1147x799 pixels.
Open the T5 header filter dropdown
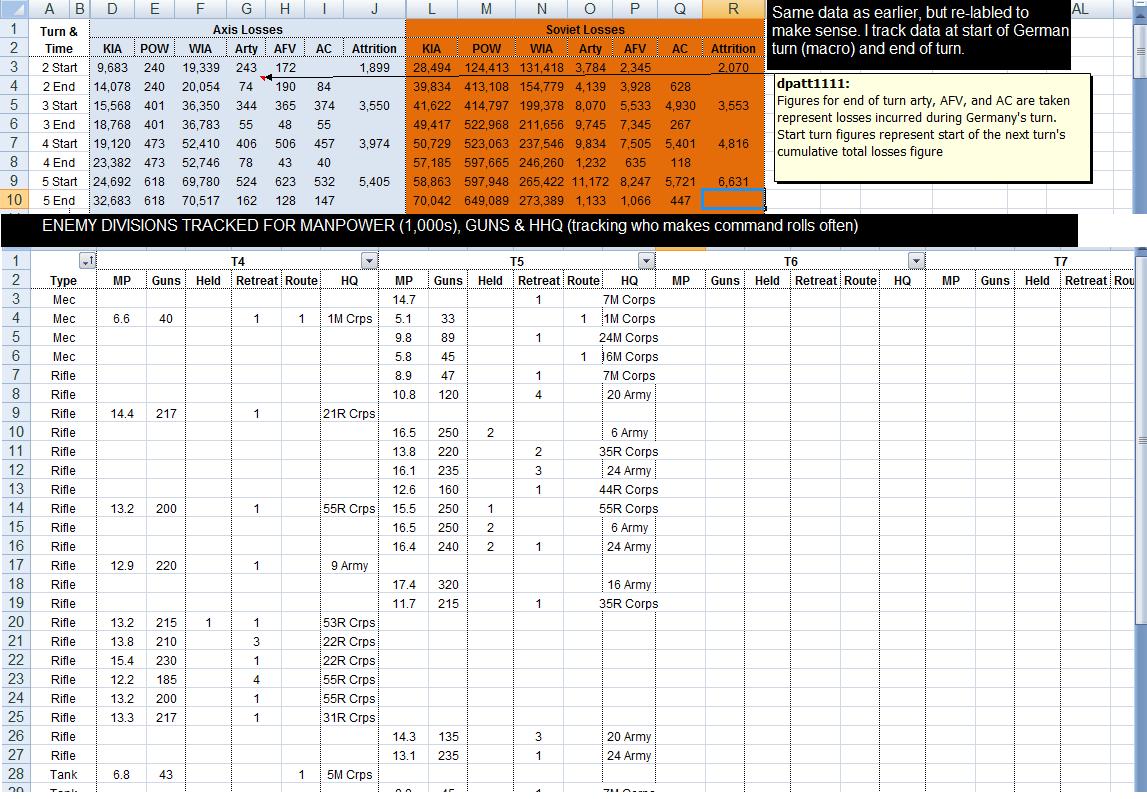click(x=646, y=261)
